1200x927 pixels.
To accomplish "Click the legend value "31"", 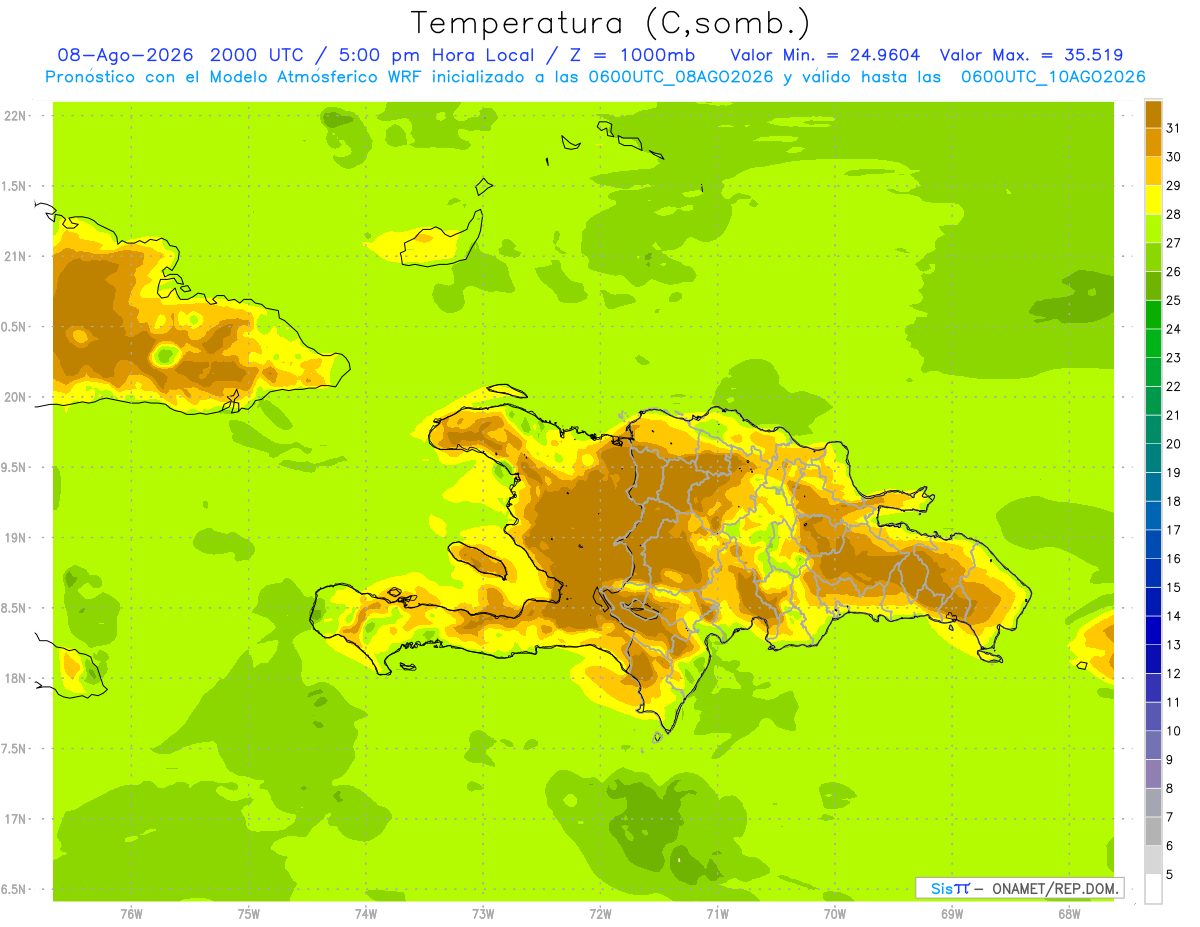I will click(x=1174, y=128).
